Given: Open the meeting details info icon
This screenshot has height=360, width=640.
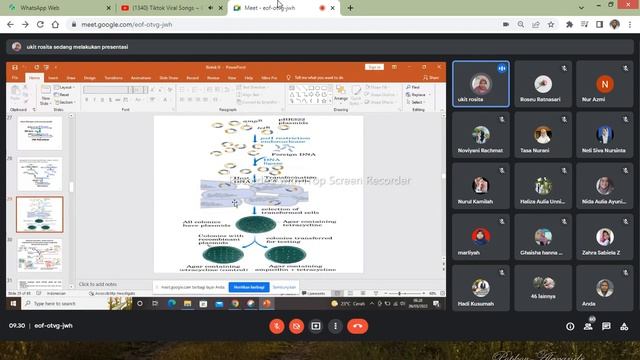Looking at the screenshot, I should pyautogui.click(x=570, y=326).
